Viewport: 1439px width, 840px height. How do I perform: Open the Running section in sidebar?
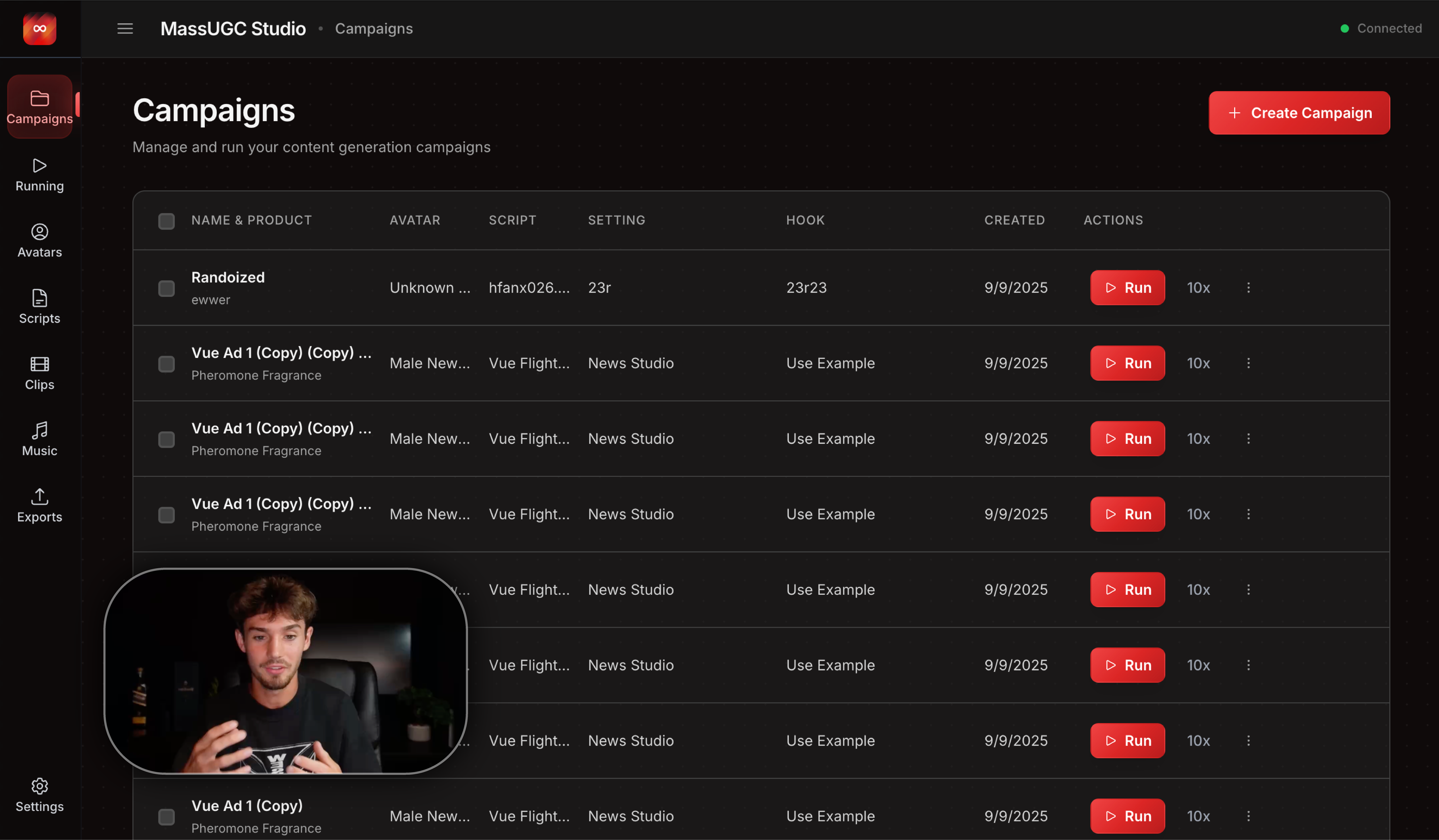tap(39, 175)
